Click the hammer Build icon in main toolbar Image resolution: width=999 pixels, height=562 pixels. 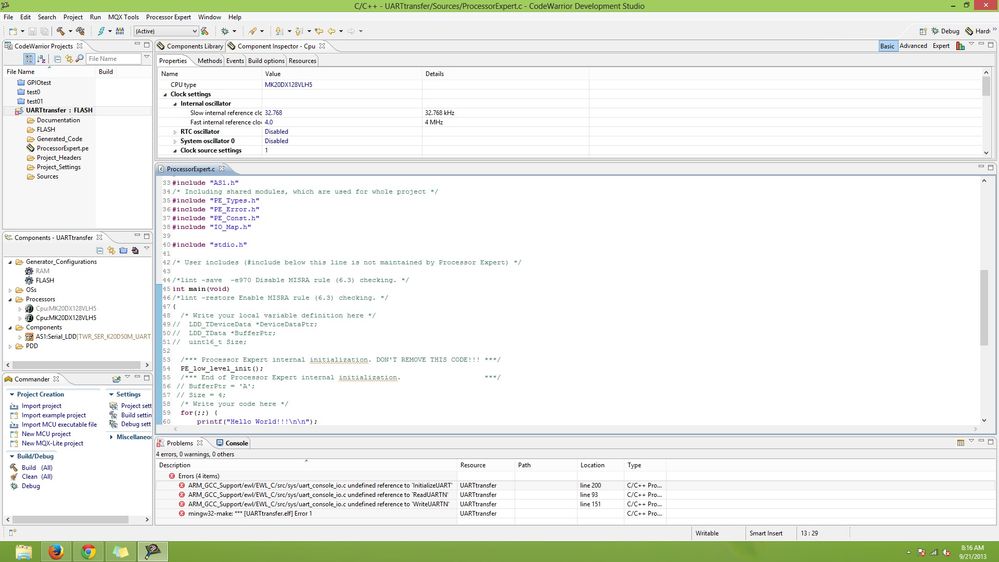tap(61, 31)
